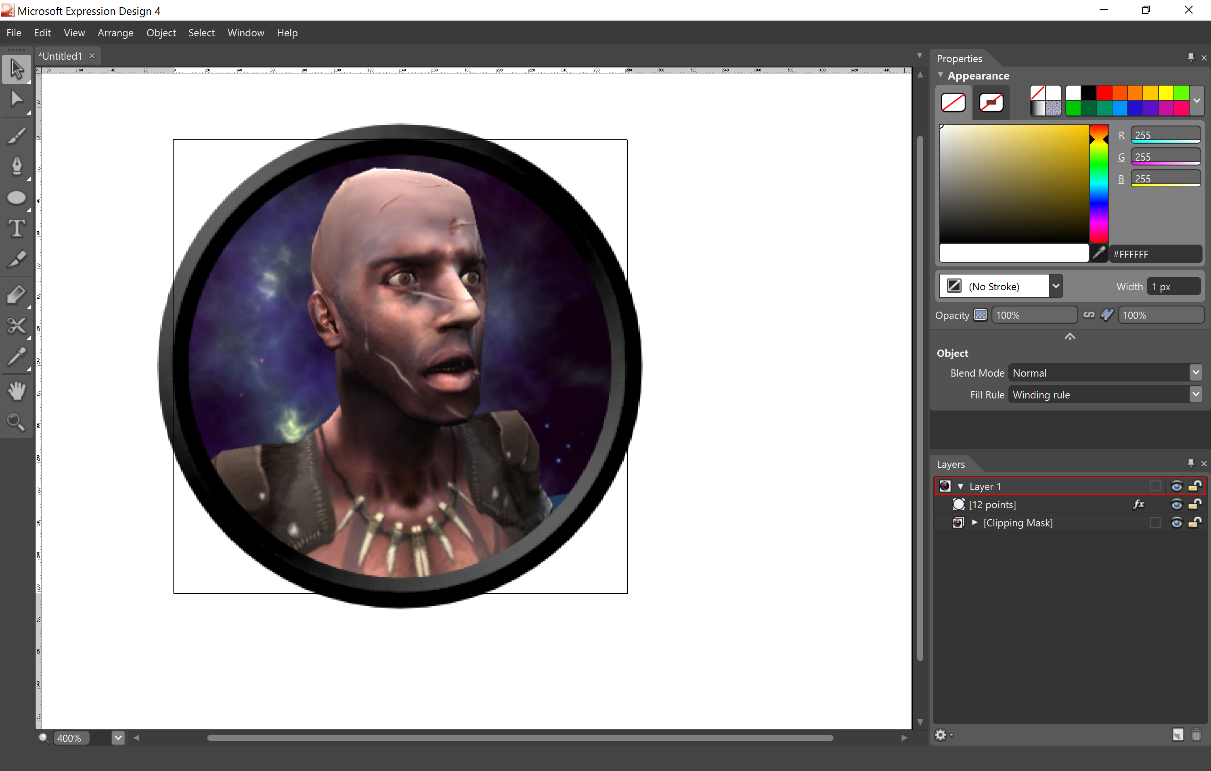Click the delete layer trash icon
1211x771 pixels.
click(1196, 735)
